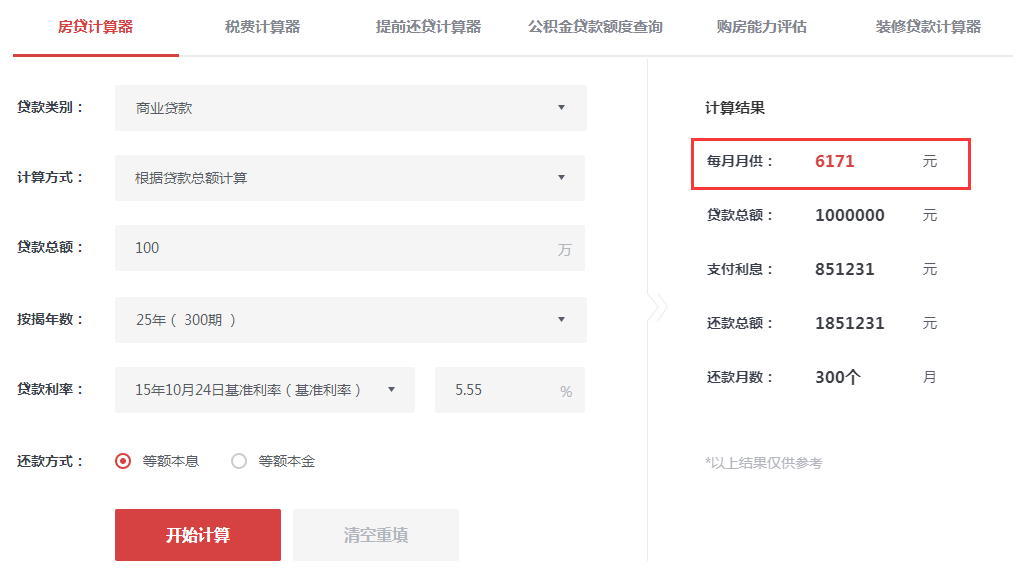
Task: Open the 计算方式 dropdown
Action: [x=350, y=178]
